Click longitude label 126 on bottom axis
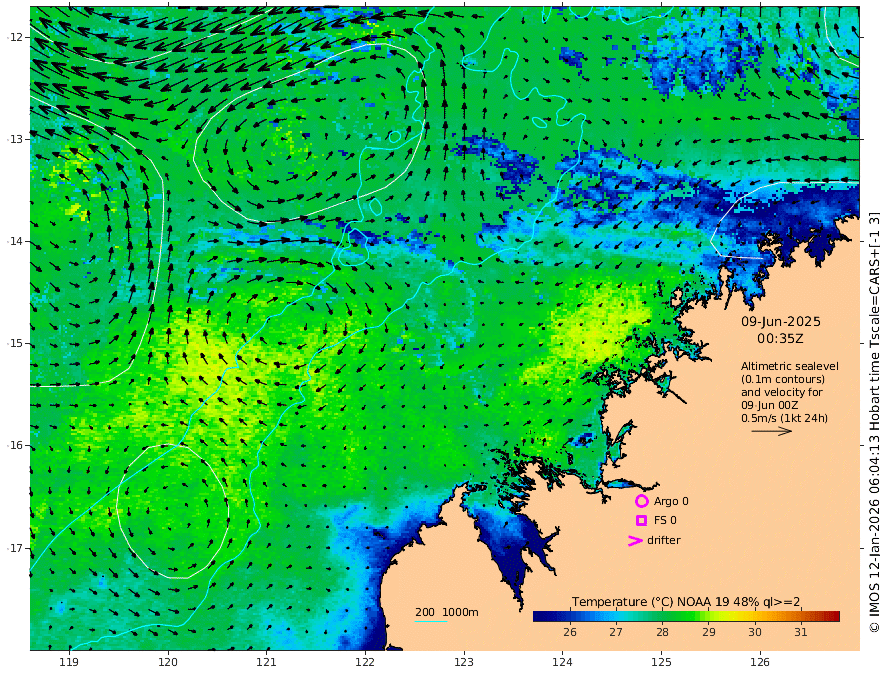Viewport: 880px width, 680px height. coord(760,663)
